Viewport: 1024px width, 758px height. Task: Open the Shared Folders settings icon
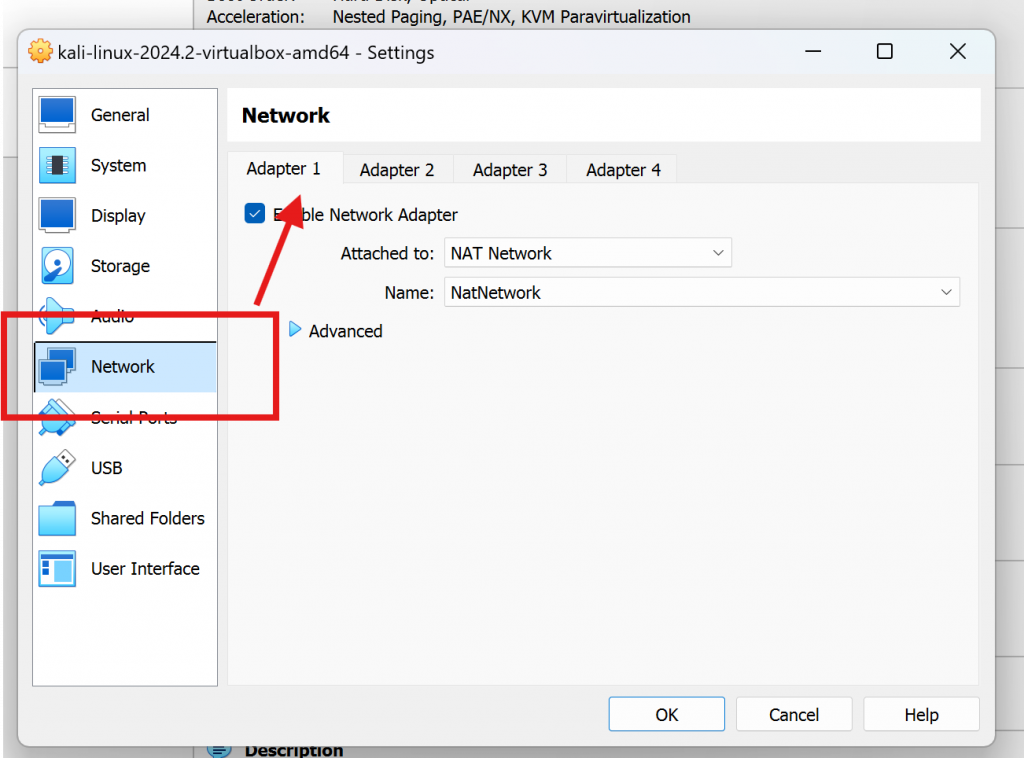(x=57, y=518)
